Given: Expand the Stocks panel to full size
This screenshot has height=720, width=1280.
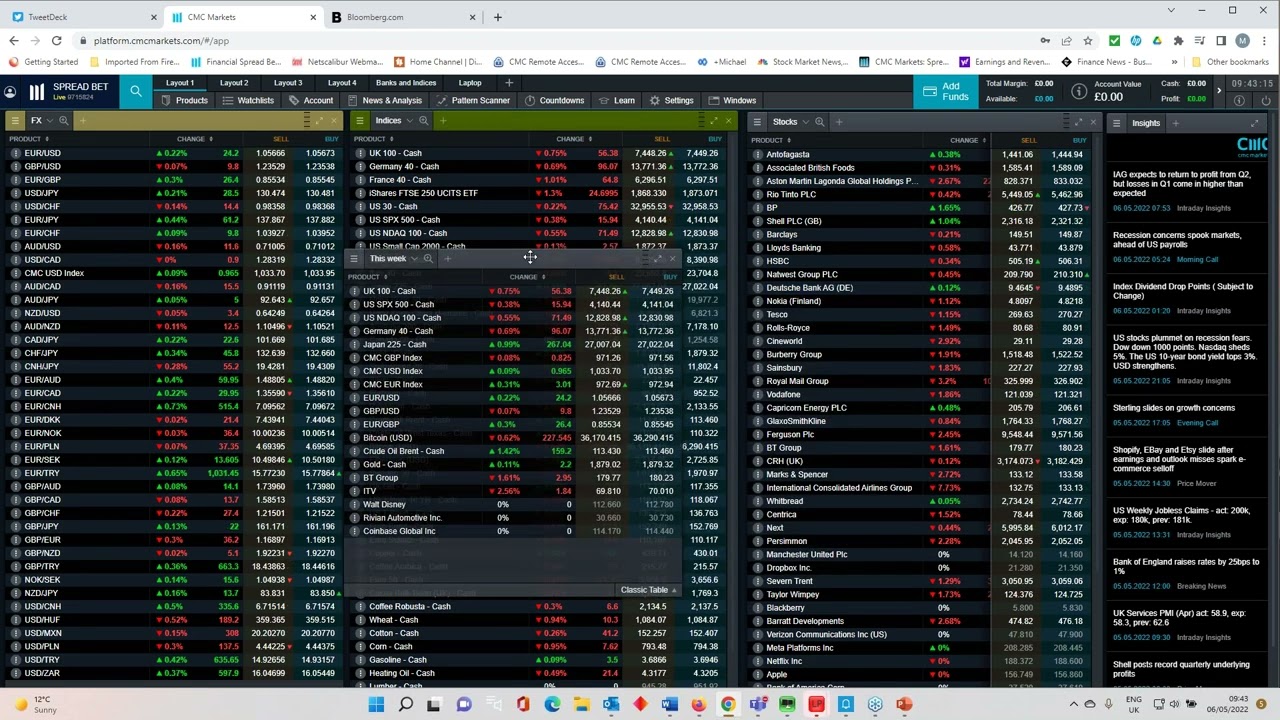Looking at the screenshot, I should click(1076, 122).
